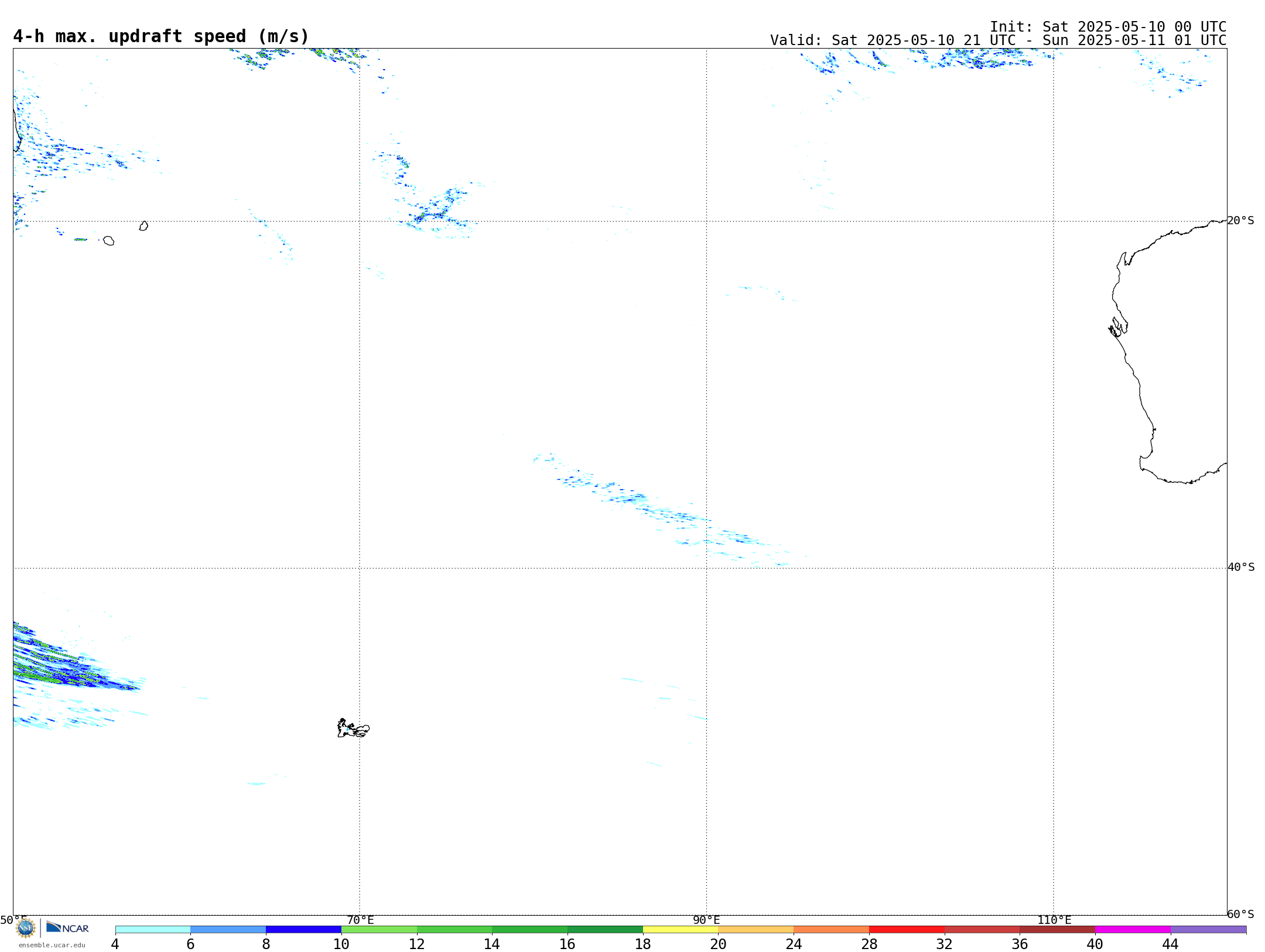Click the 'Init: Sat 2025-05-10 00 UTC' text
1265x952 pixels.
click(1108, 27)
